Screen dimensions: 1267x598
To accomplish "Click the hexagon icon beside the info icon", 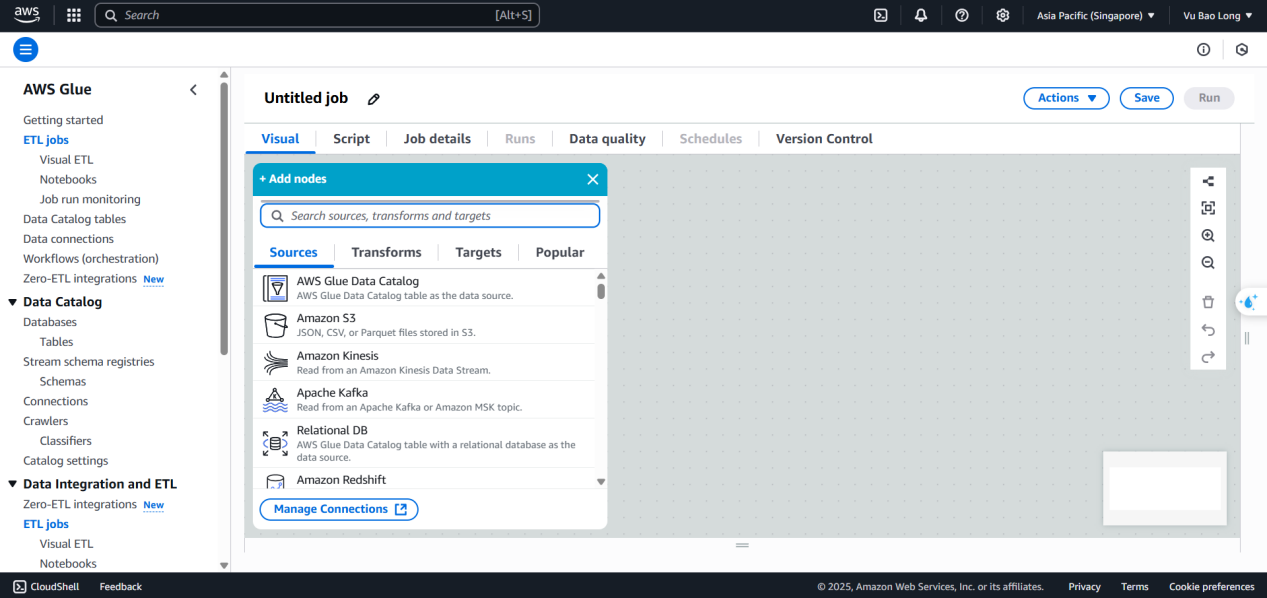I will [x=1242, y=49].
